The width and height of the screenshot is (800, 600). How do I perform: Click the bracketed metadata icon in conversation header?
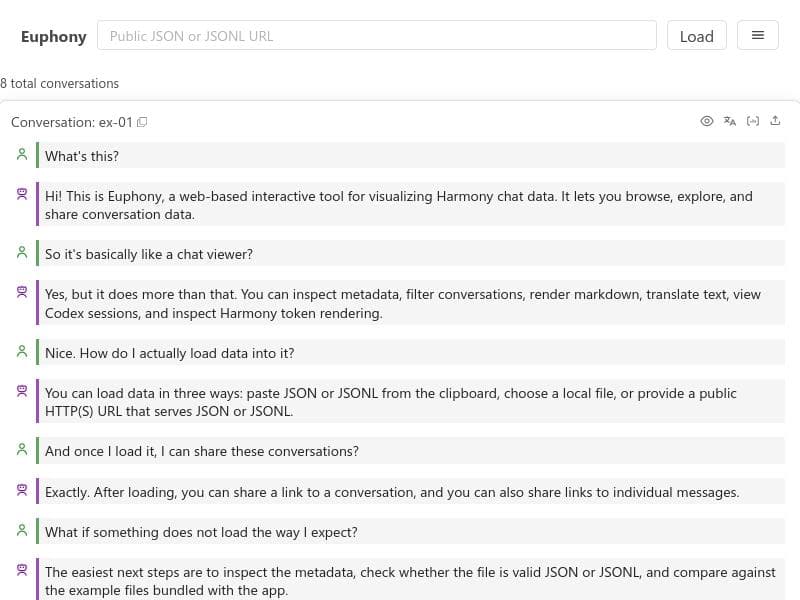point(753,121)
